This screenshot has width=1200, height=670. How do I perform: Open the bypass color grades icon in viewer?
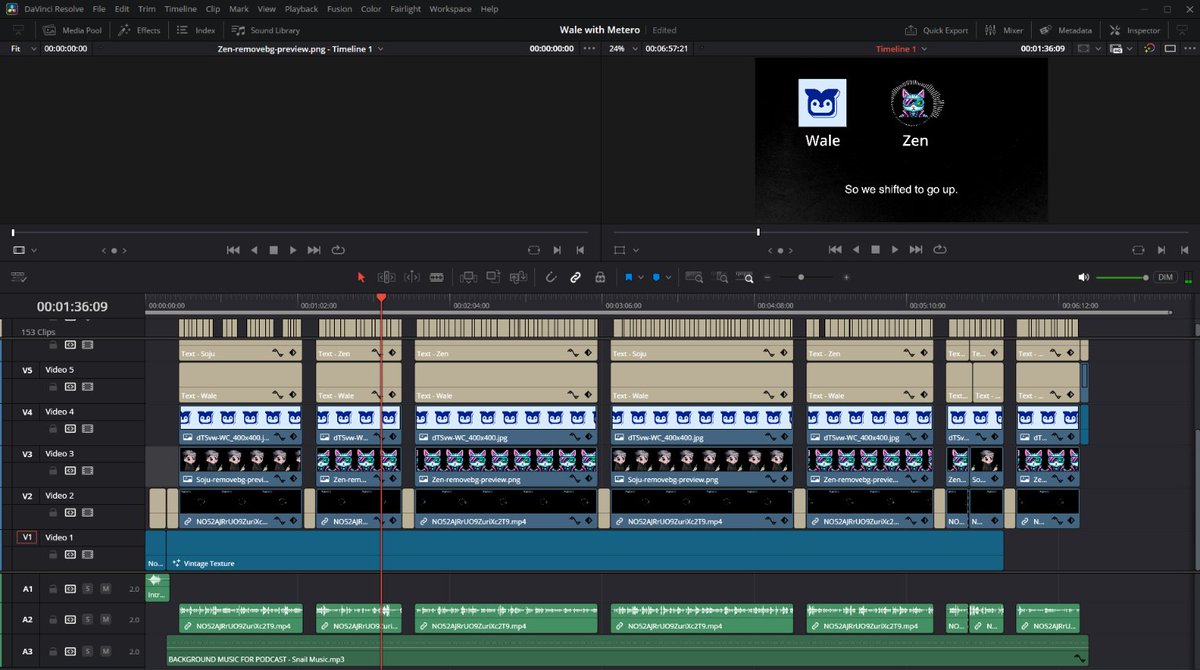1151,48
